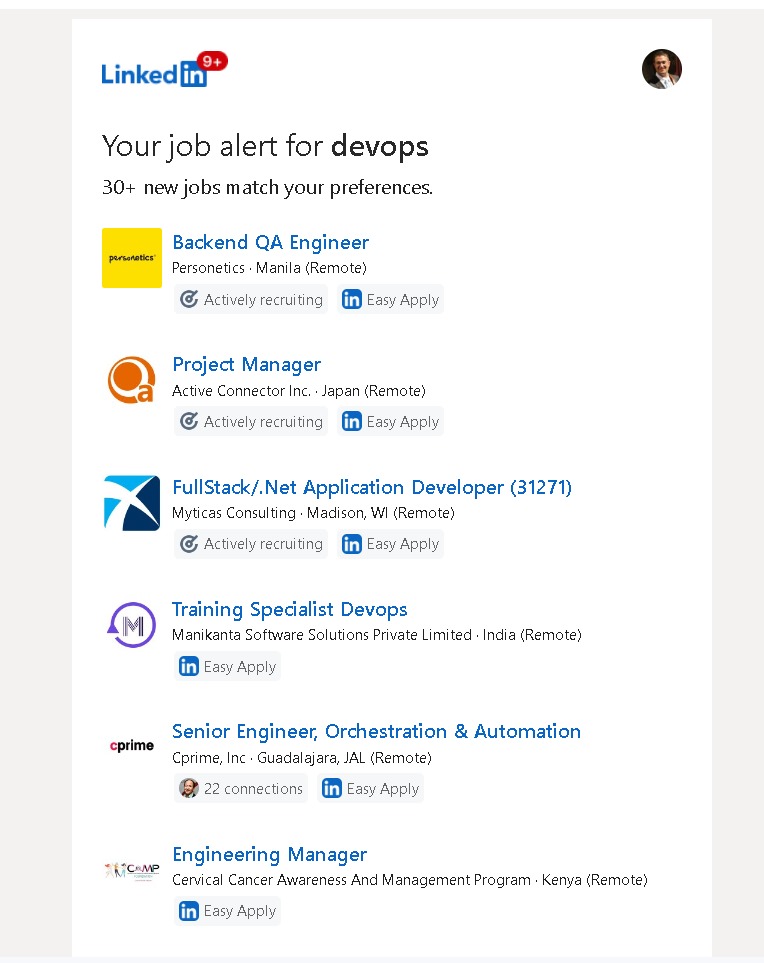Viewport: 764px width, 963px height.
Task: Click Active Connector Inc. · Japan (Remote) text
Action: pos(298,391)
